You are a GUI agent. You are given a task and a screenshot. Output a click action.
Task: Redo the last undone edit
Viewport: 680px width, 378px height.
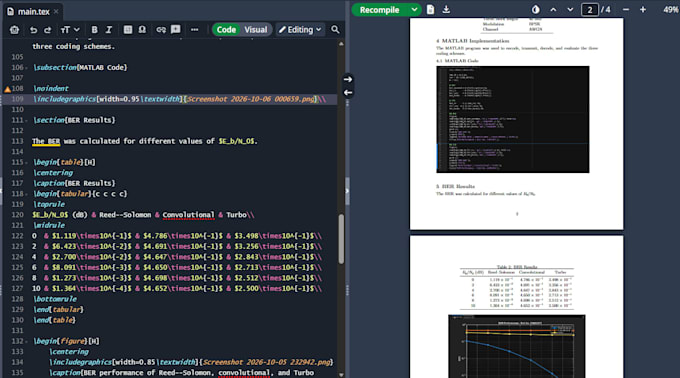coord(48,29)
